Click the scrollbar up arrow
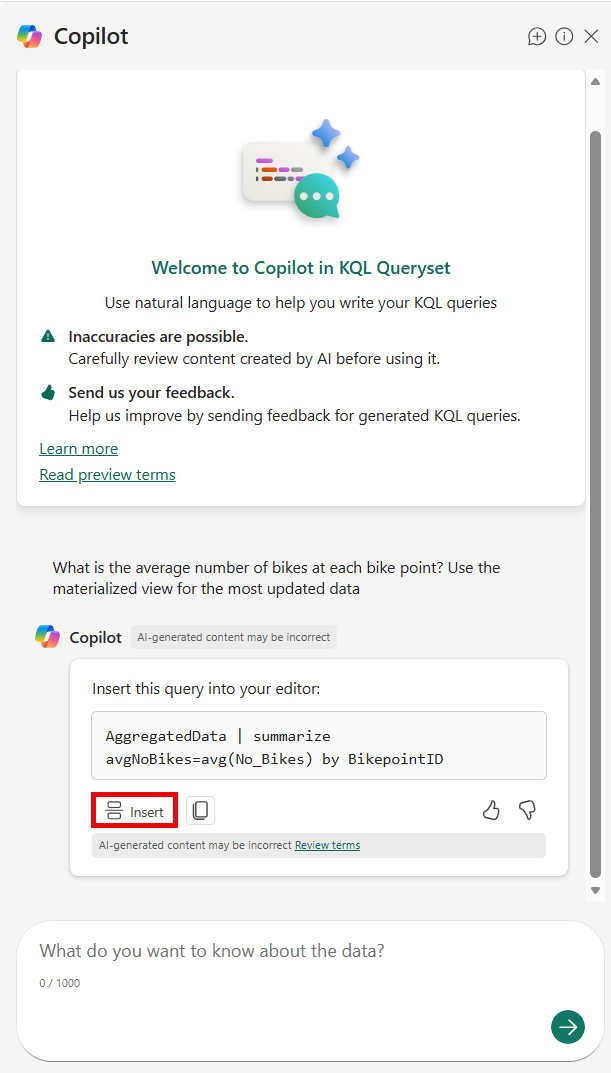This screenshot has height=1073, width=611. (x=595, y=81)
